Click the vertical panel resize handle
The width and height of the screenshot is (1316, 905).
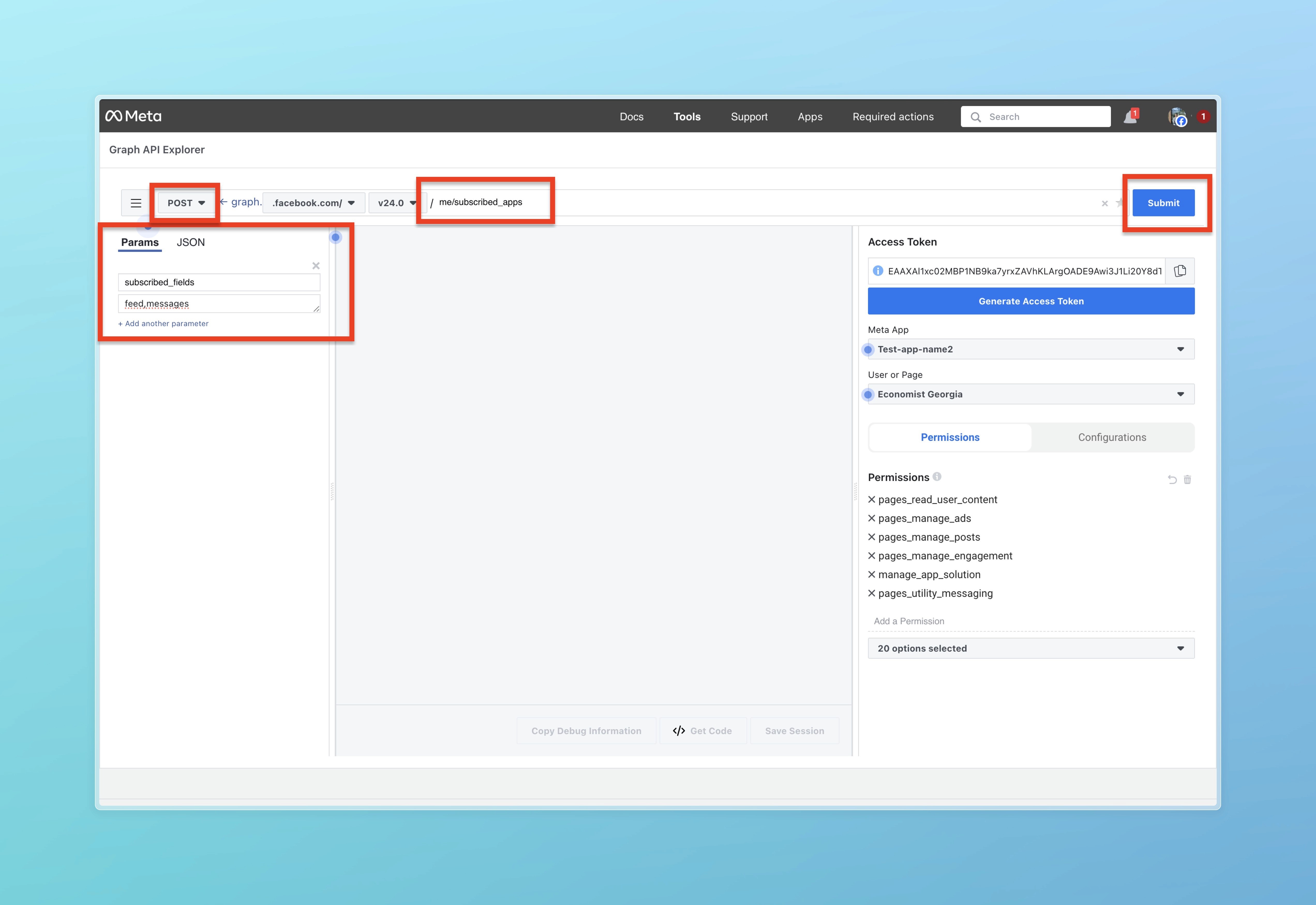332,491
